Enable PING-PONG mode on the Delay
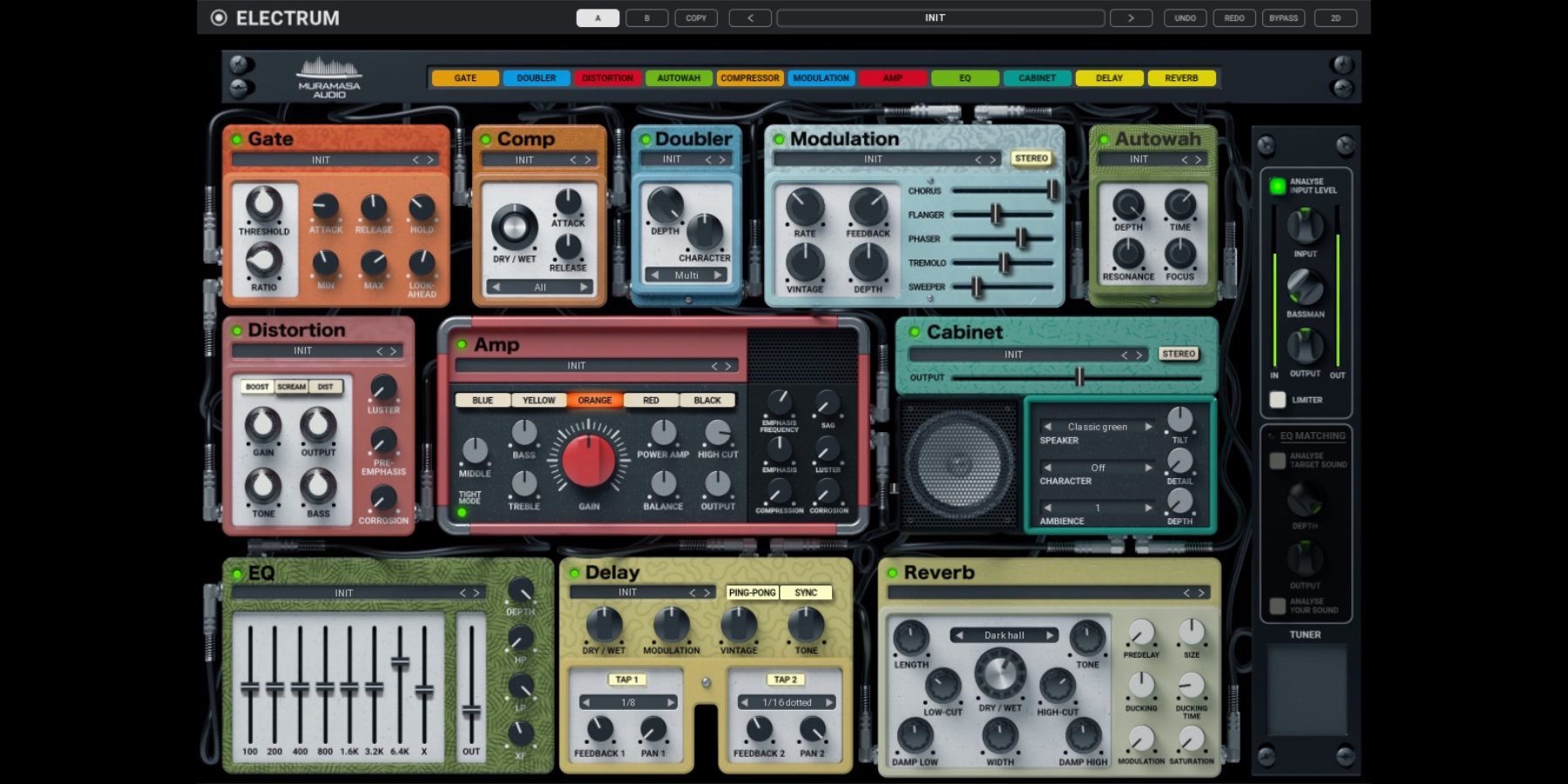Screen dimensions: 1568x784 pyautogui.click(x=751, y=591)
